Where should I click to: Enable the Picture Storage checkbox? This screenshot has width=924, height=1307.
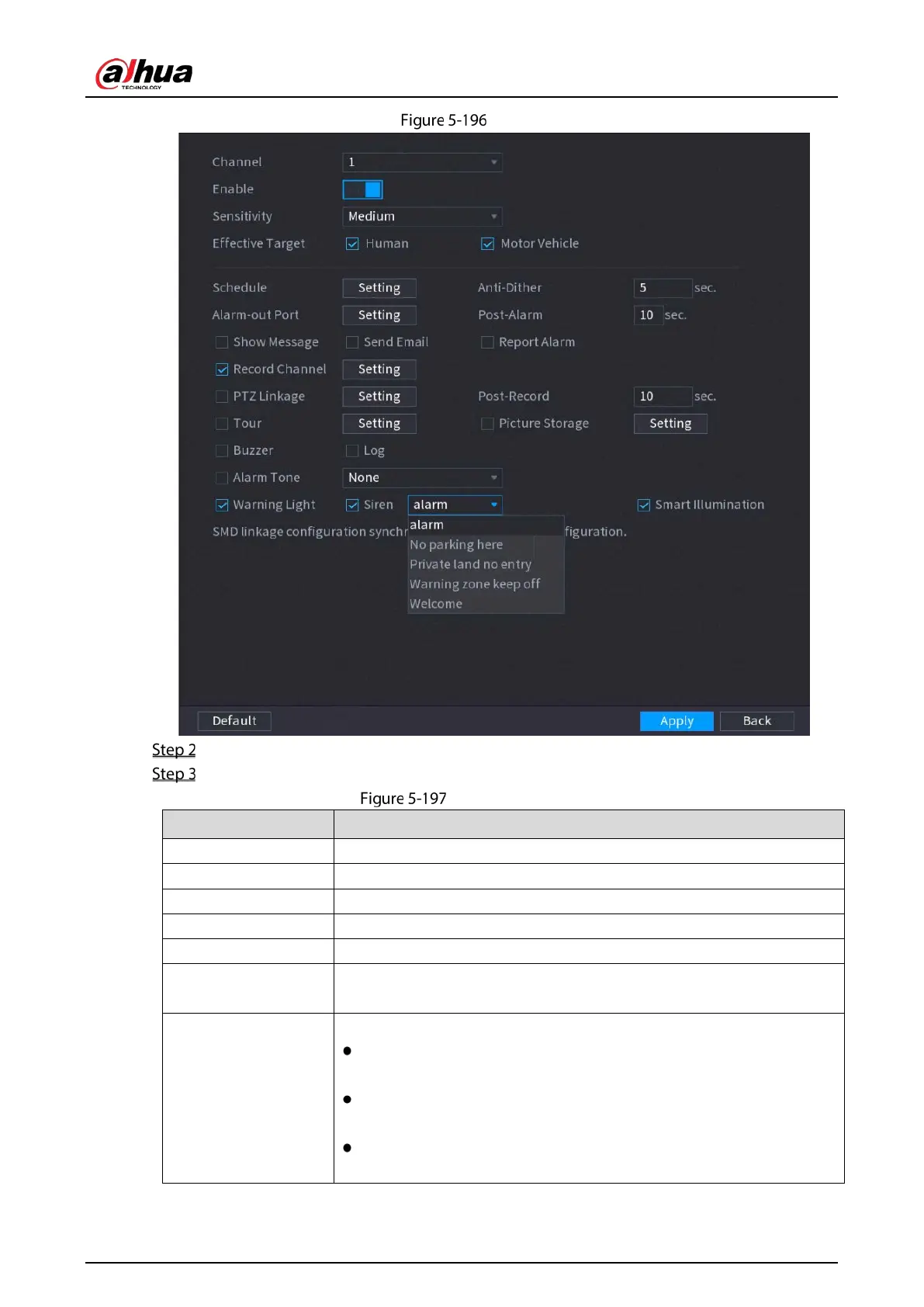pyautogui.click(x=487, y=424)
